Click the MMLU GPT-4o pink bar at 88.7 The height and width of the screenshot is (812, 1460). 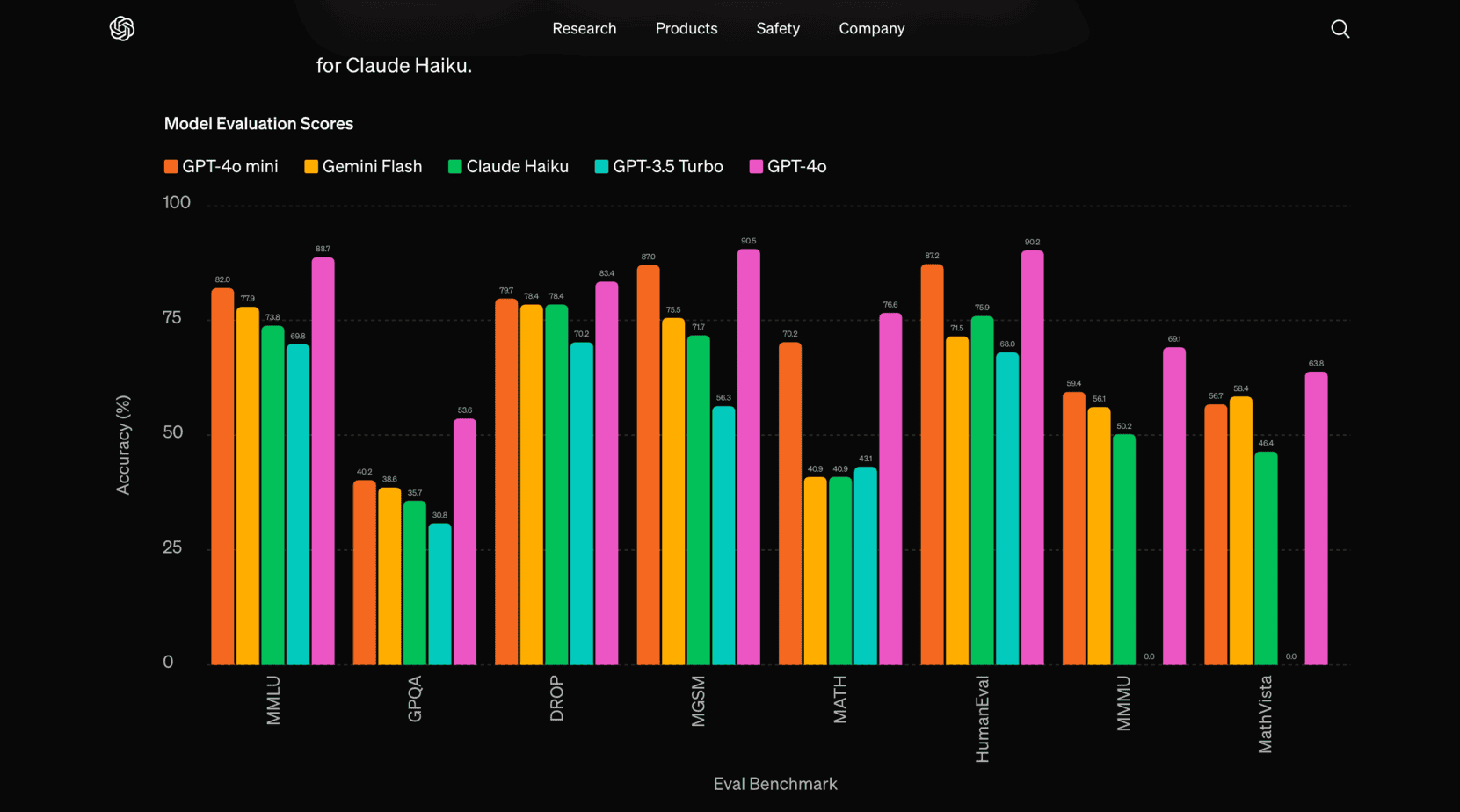323,460
